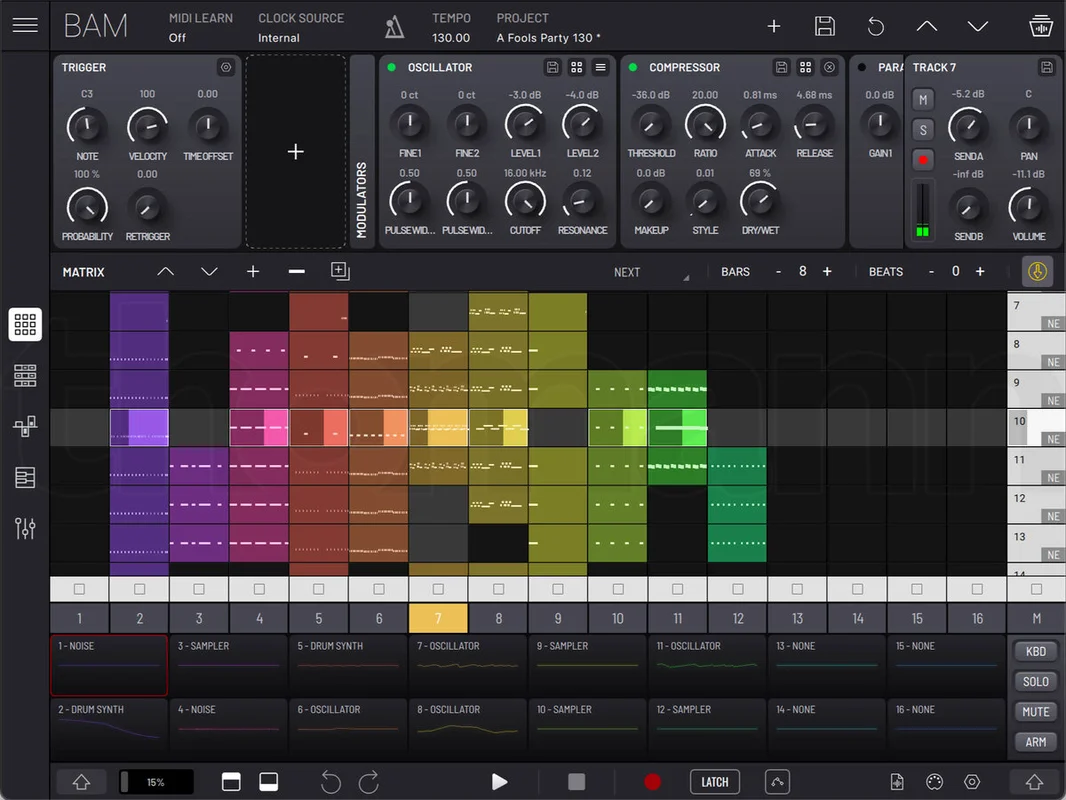Adjust the Track 7 Volume knob
This screenshot has height=800, width=1066.
(1028, 207)
